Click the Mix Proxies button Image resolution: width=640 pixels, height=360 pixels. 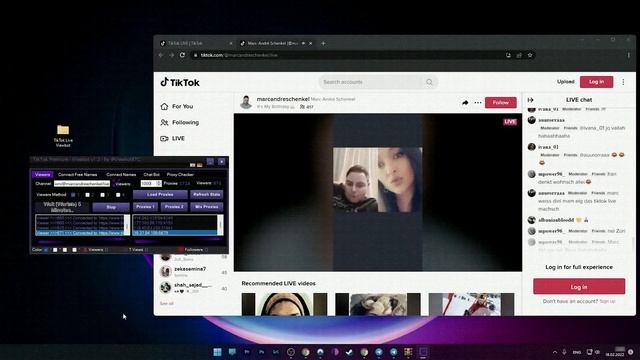click(x=207, y=207)
